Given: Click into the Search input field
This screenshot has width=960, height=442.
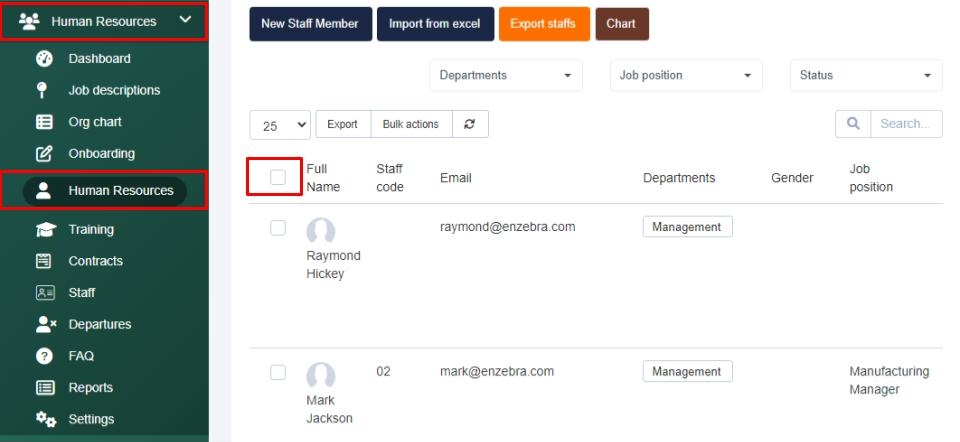Looking at the screenshot, I should pos(904,124).
